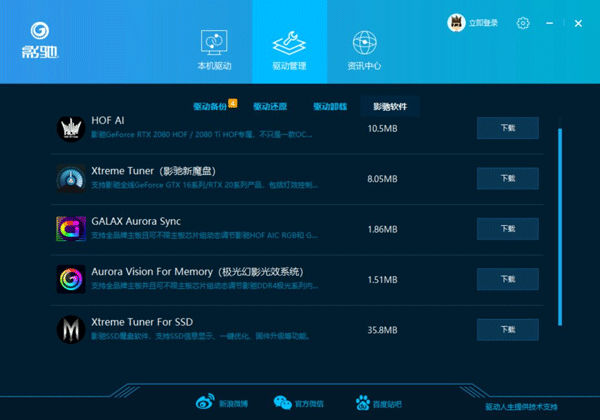Click the 1.51MB size value
600x420 pixels.
[382, 280]
